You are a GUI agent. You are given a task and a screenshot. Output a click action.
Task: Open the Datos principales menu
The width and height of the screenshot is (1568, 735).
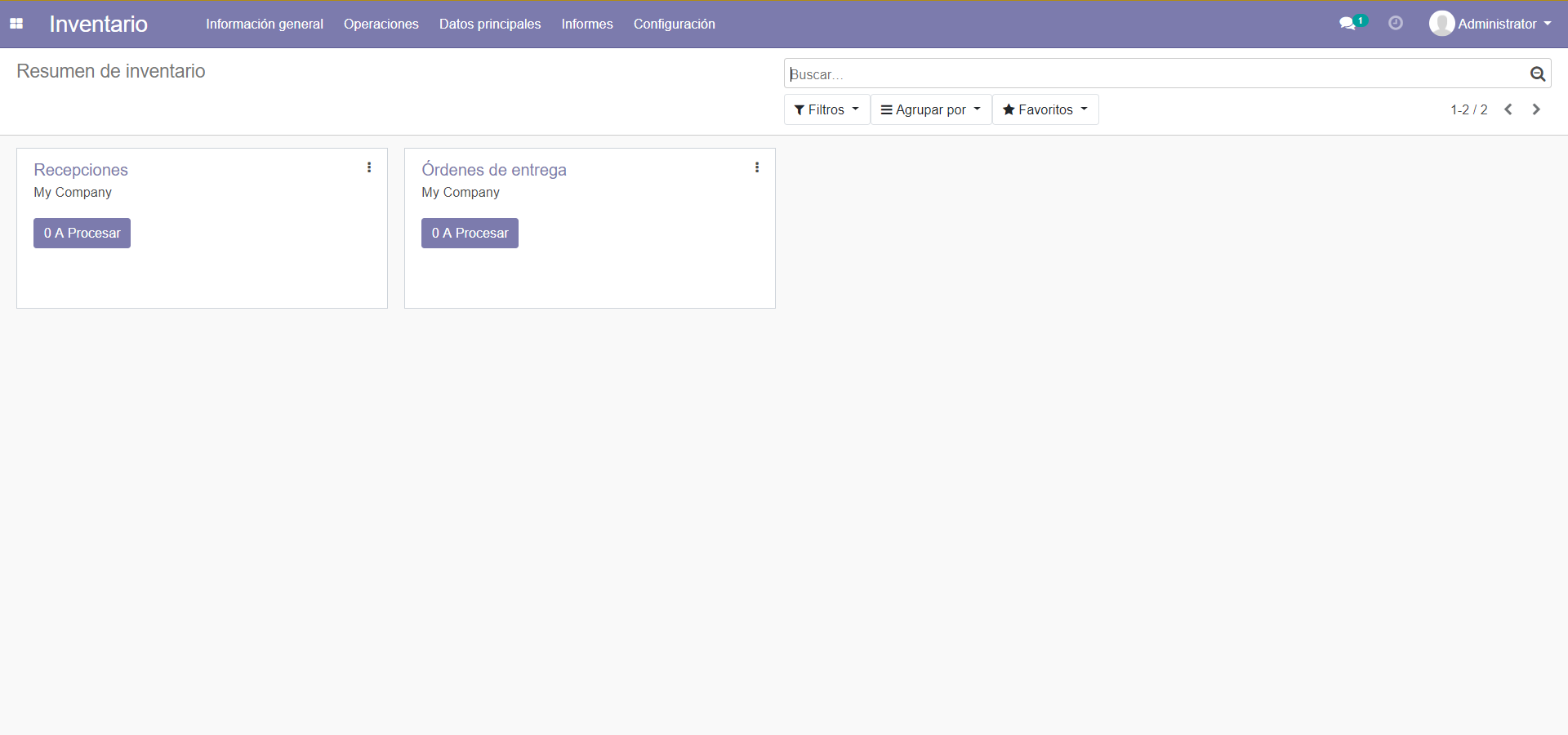(x=490, y=24)
